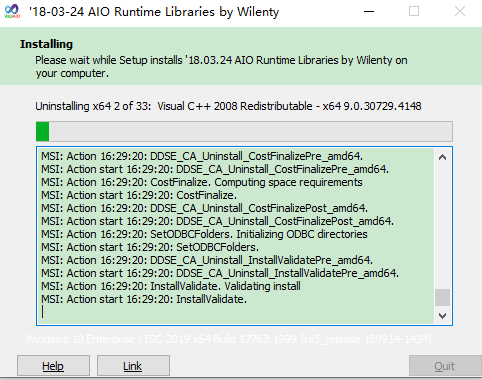Click log line 'Action start' DDSE_CA_Uninstall_CostFinalizePost_amd64
The height and width of the screenshot is (380, 482).
(217, 221)
